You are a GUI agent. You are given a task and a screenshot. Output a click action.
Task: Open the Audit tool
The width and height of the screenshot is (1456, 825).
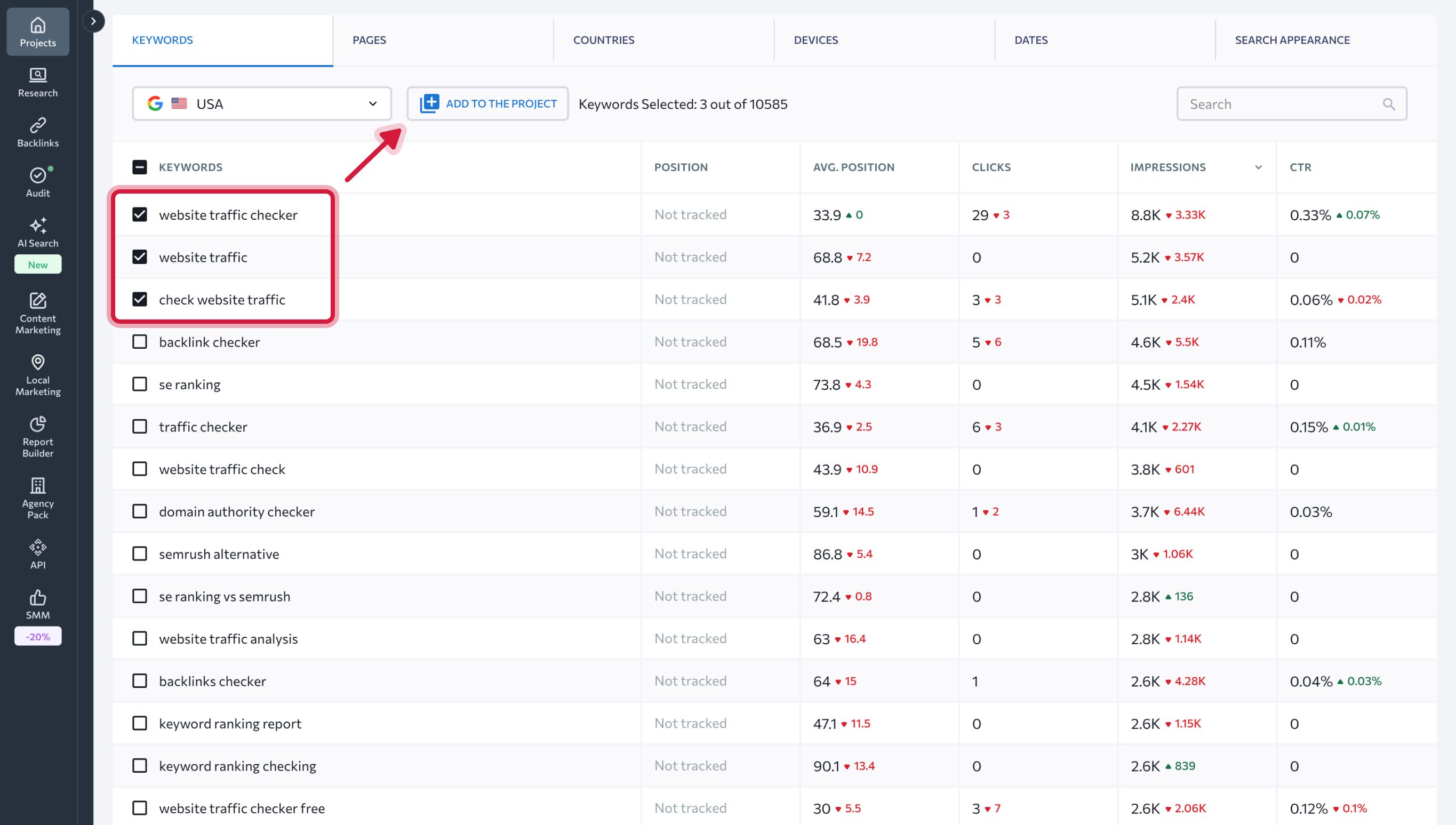[37, 181]
